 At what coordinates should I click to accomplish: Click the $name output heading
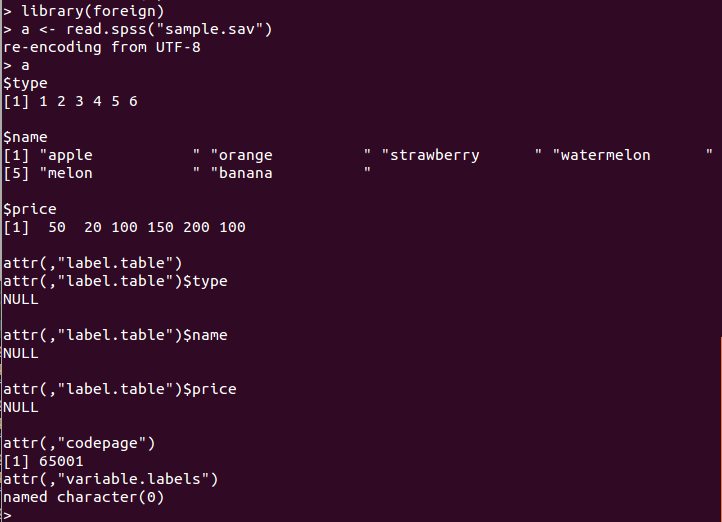click(25, 137)
